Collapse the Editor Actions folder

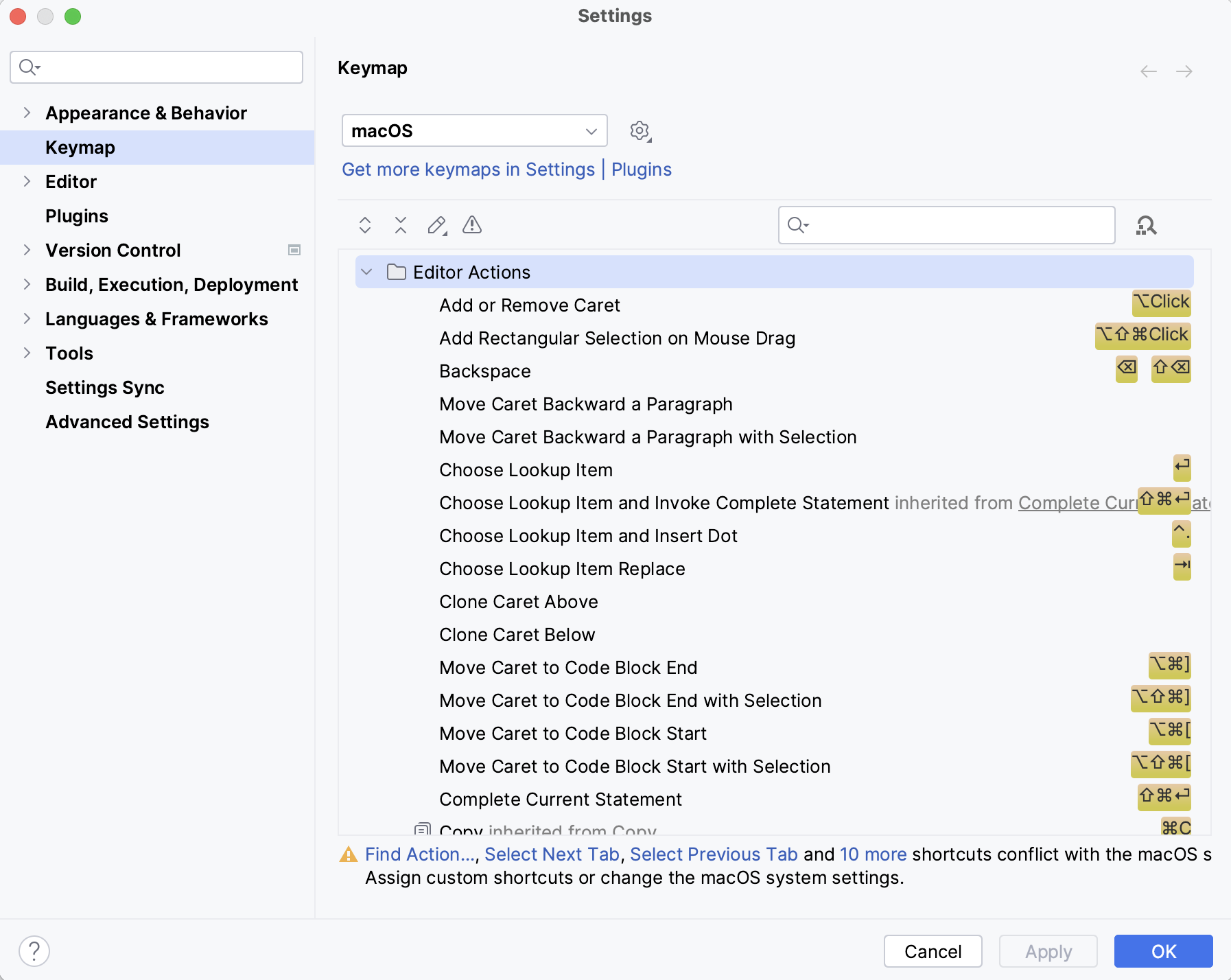366,272
